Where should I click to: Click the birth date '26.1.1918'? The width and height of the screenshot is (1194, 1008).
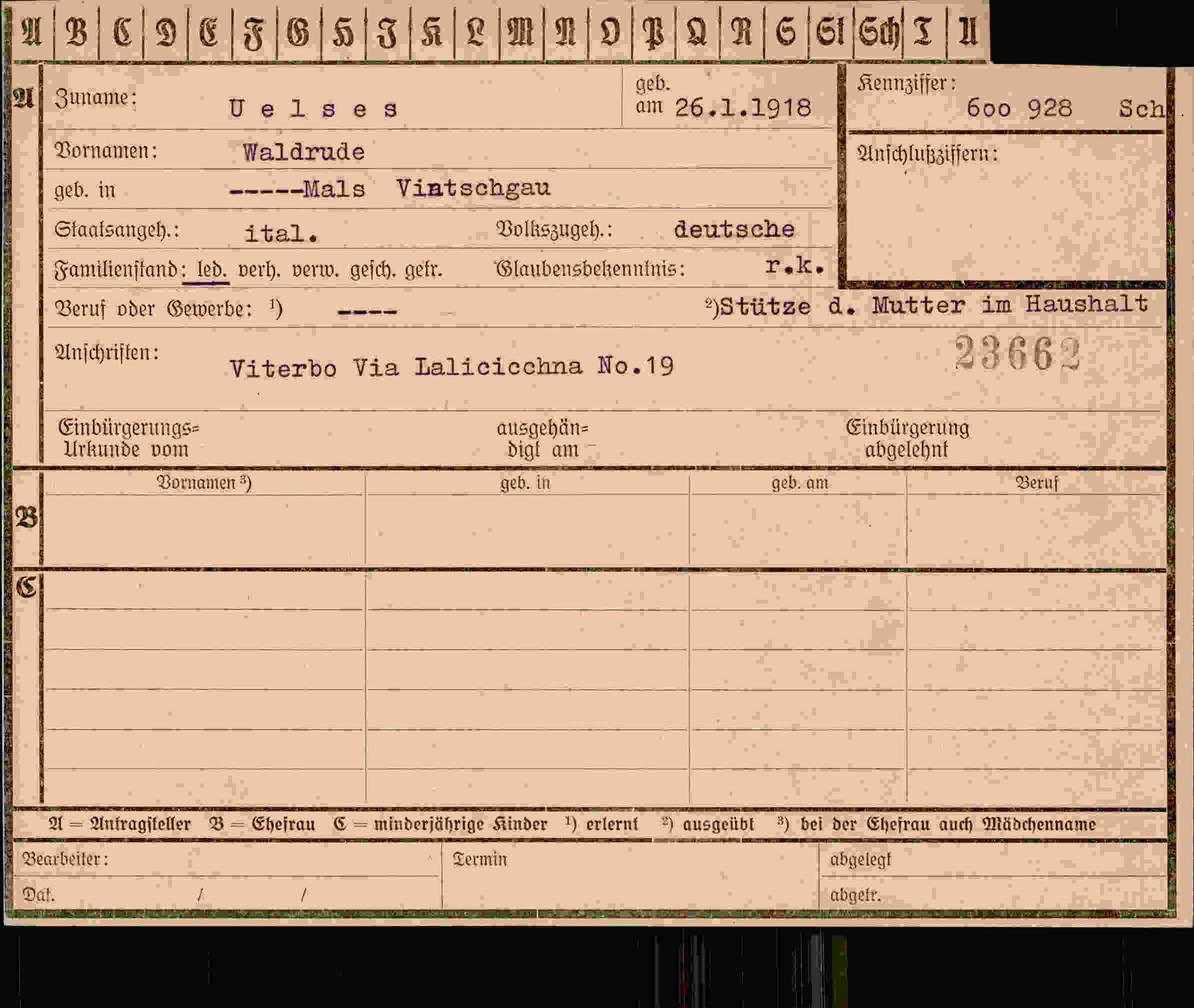[743, 108]
